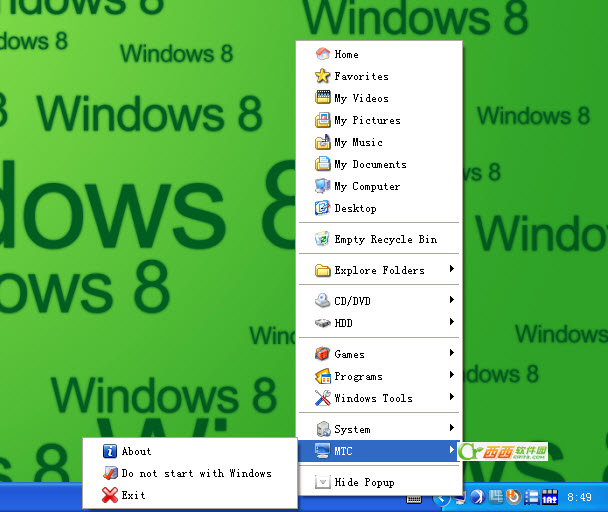The image size is (608, 512).
Task: Open My Documents from the popup menu
Action: [x=379, y=164]
